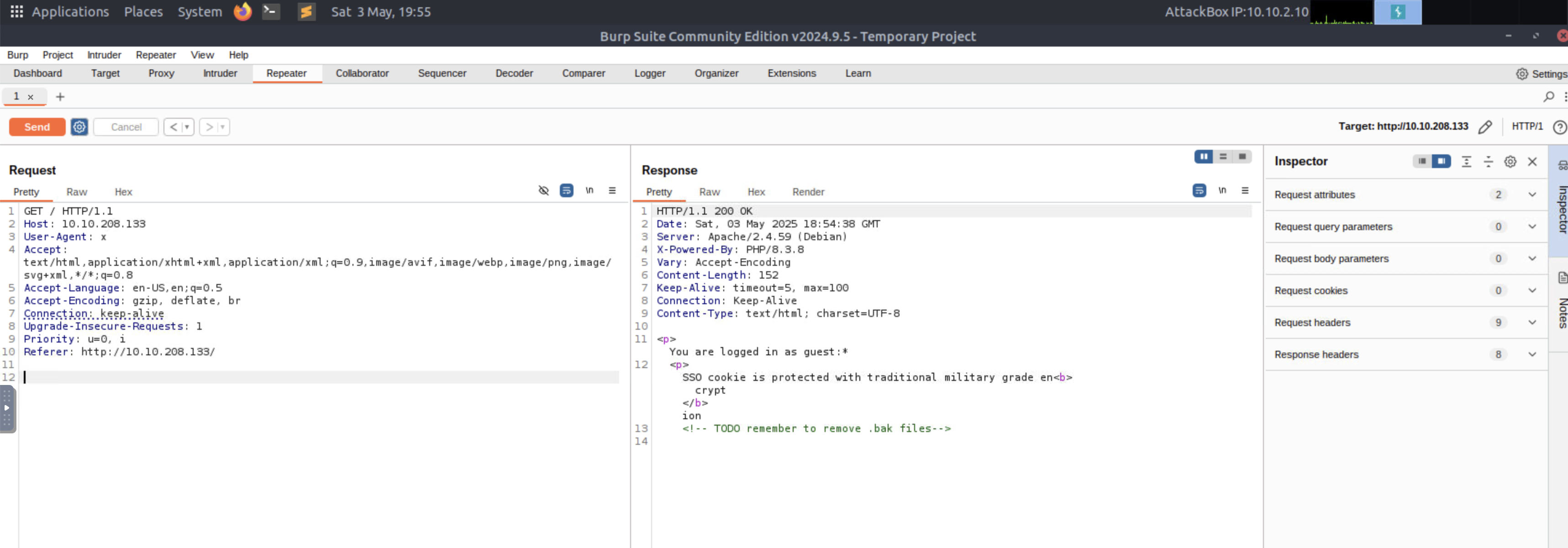
Task: Open the Extensions tab
Action: coord(791,73)
